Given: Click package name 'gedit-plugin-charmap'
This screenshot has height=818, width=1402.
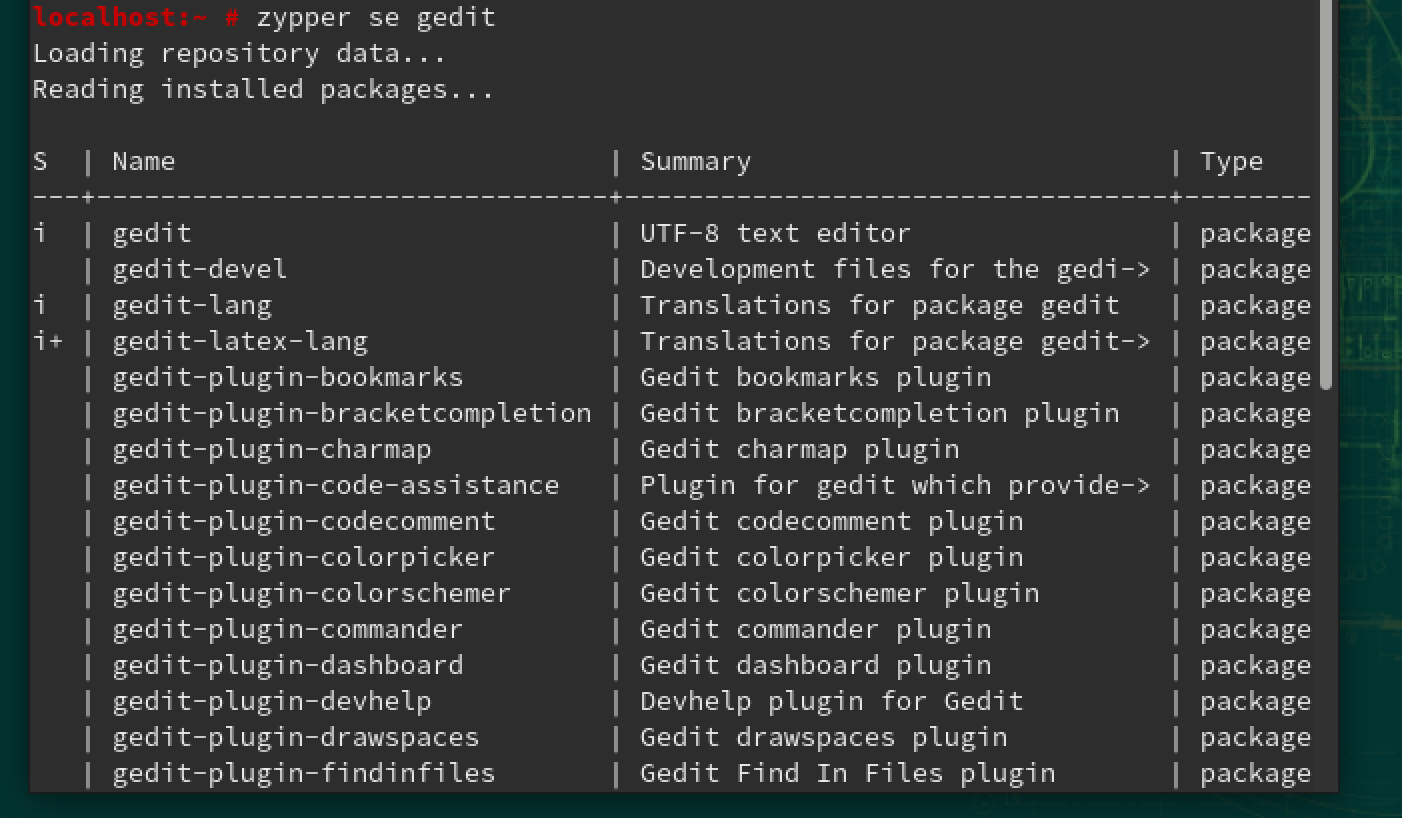Looking at the screenshot, I should pyautogui.click(x=272, y=450).
